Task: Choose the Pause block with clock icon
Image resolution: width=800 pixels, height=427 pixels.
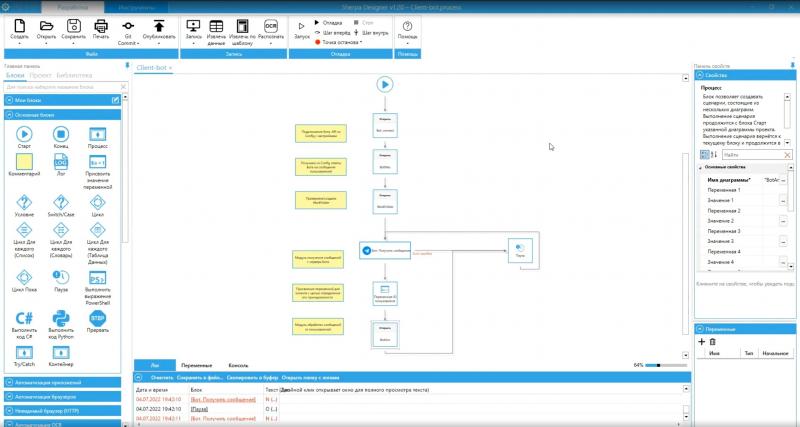Action: pos(61,277)
